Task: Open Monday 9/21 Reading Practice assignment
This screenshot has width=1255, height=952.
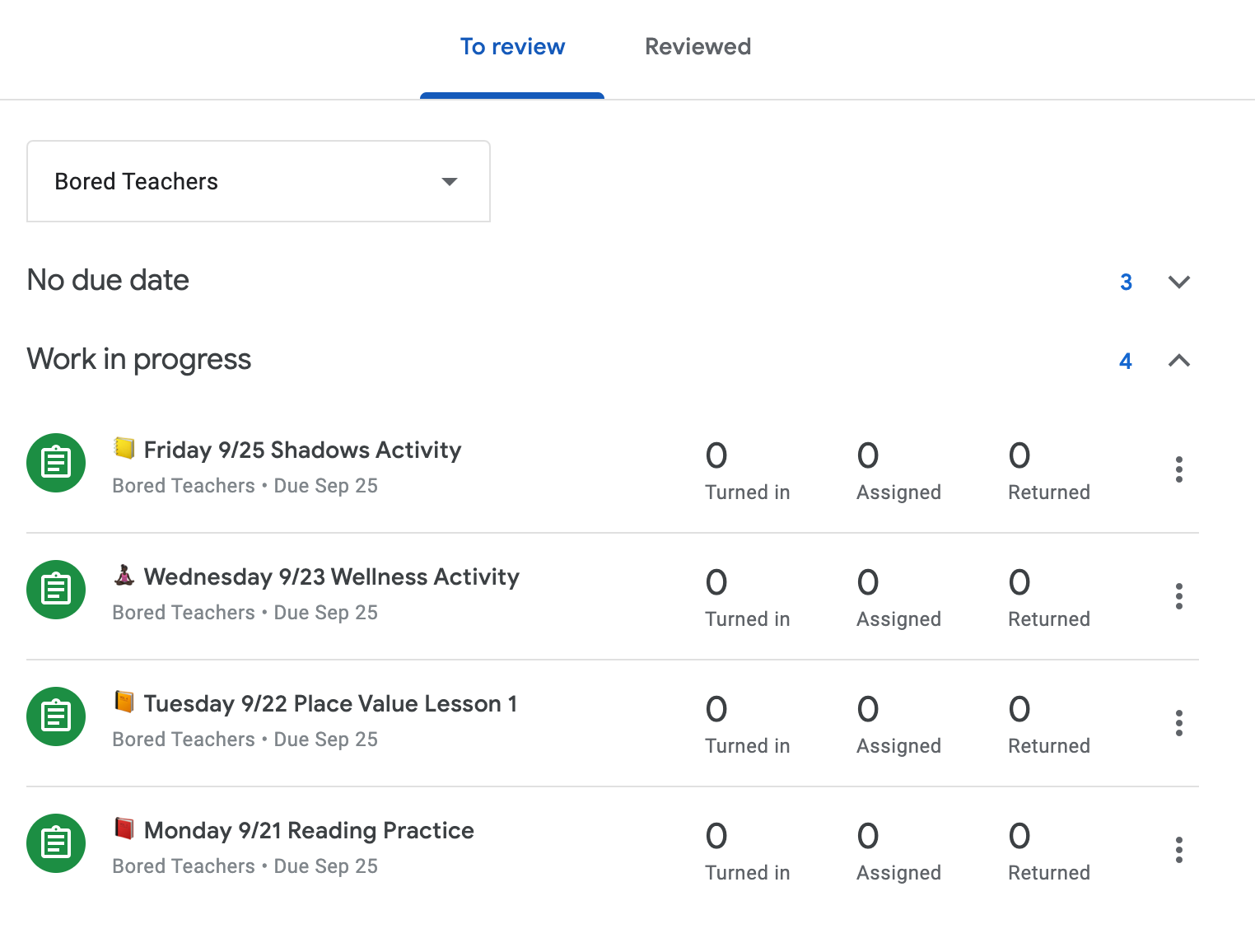Action: [x=309, y=831]
